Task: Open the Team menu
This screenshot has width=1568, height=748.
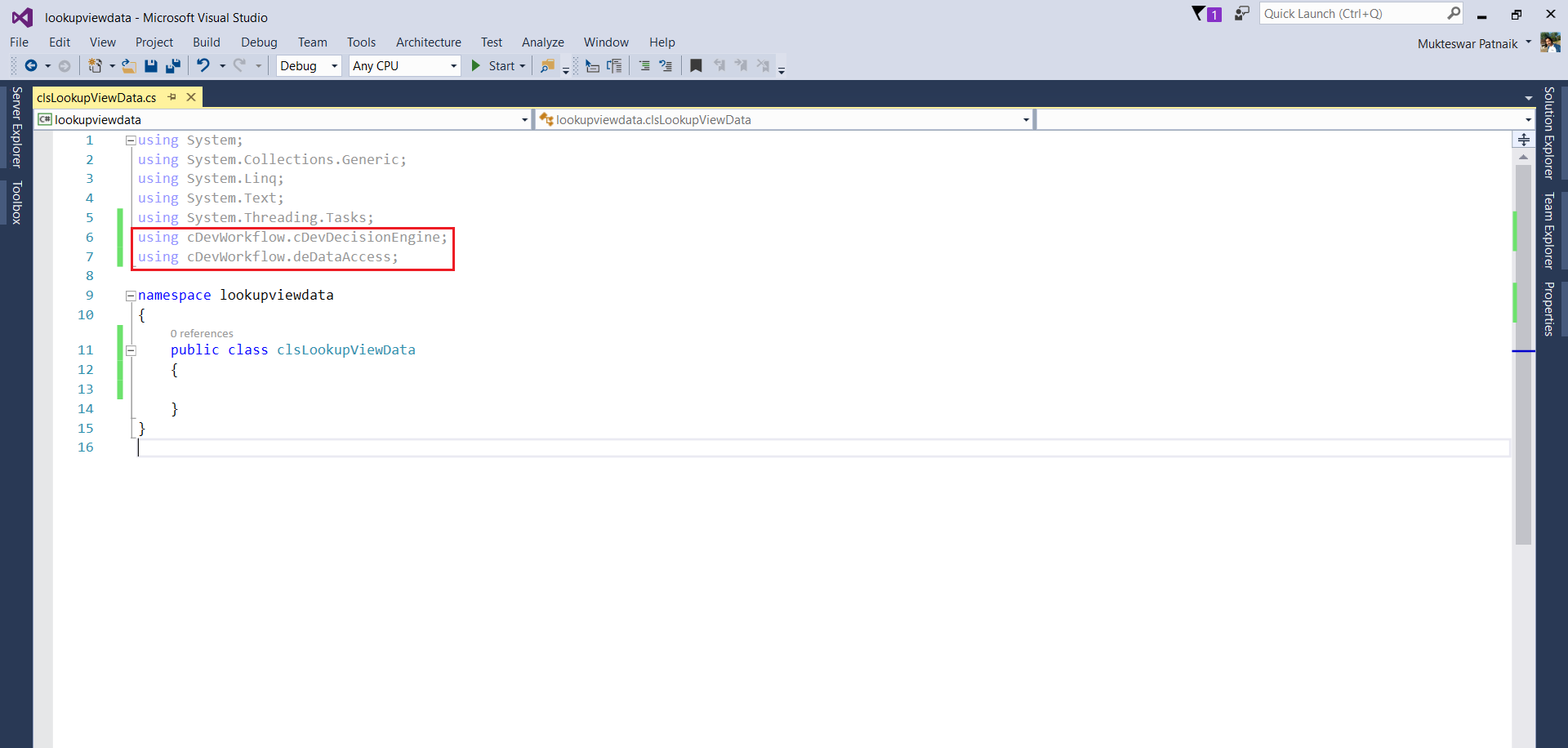Action: click(x=313, y=42)
